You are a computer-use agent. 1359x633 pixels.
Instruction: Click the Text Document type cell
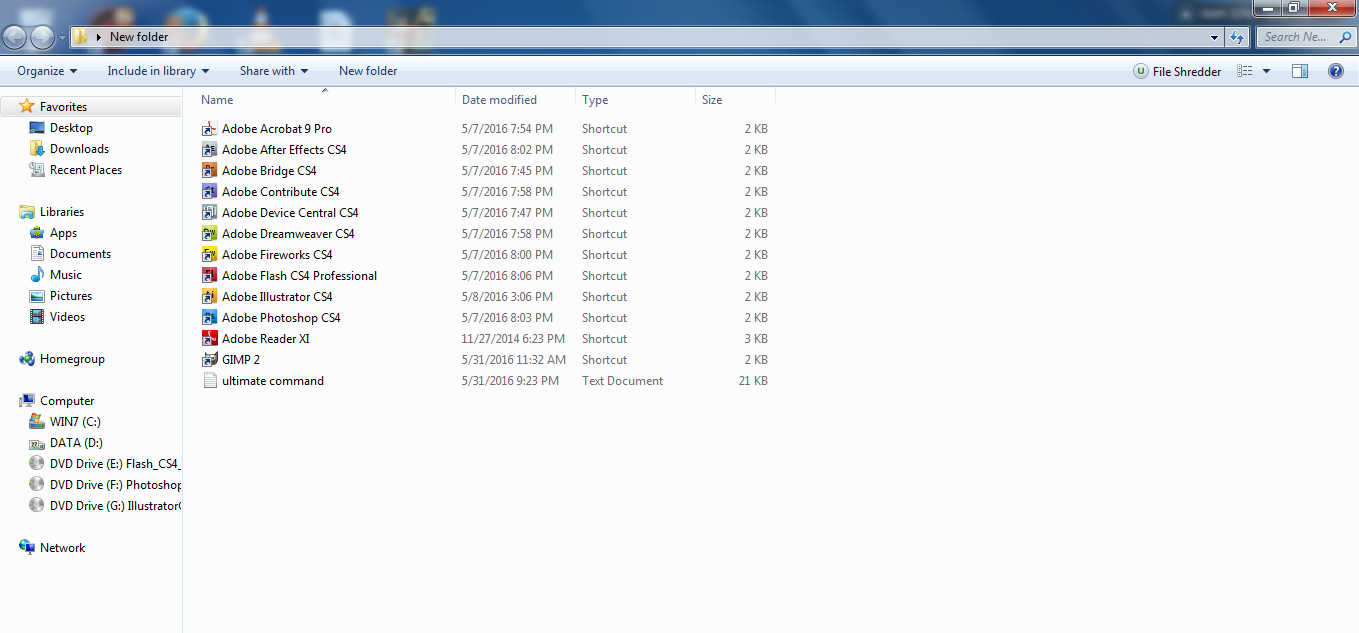(x=622, y=381)
